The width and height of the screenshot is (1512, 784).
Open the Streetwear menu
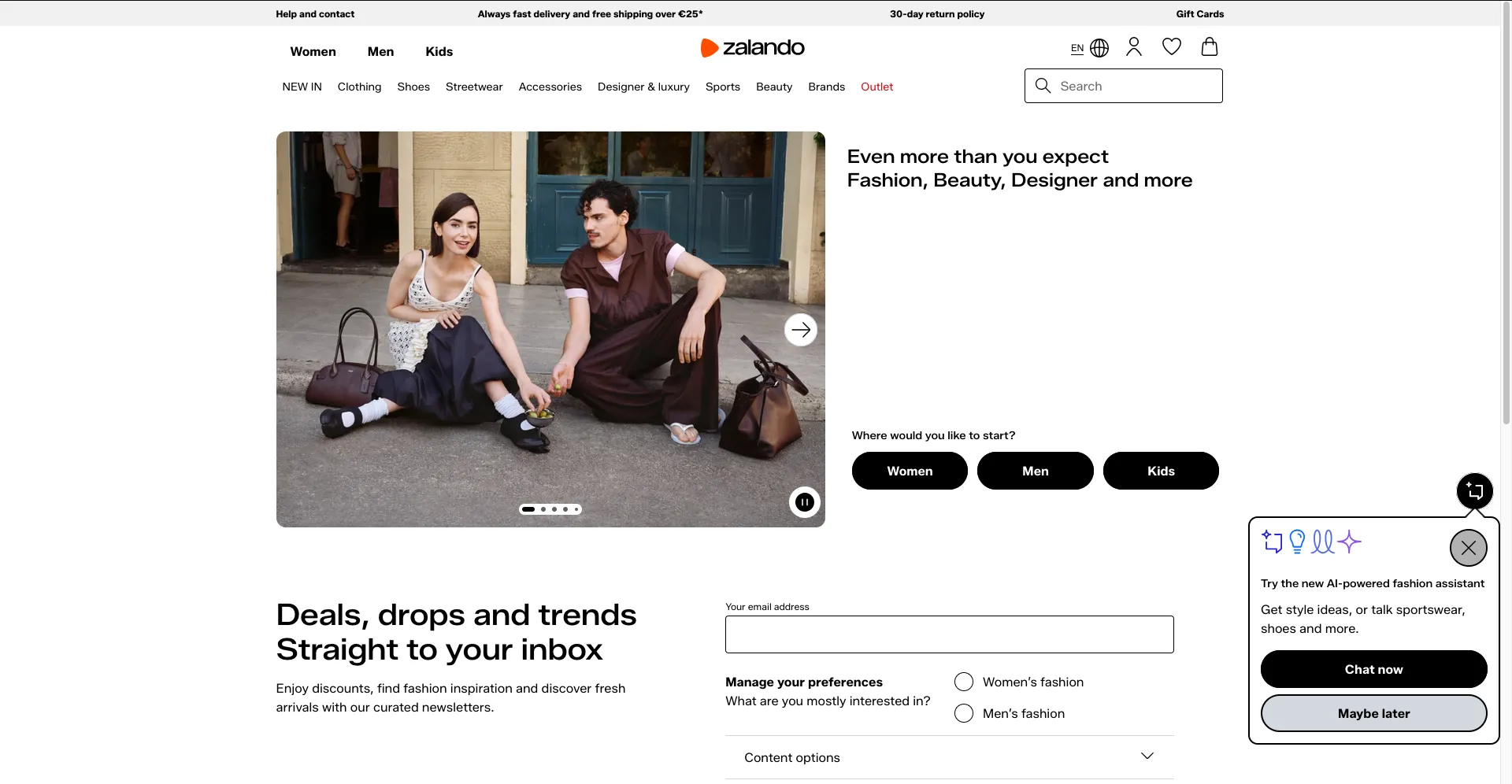click(474, 87)
